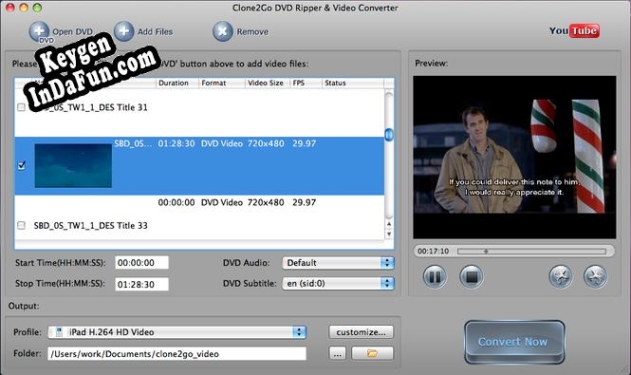631x375 pixels.
Task: Open the YouTube logo button
Action: coord(574,31)
